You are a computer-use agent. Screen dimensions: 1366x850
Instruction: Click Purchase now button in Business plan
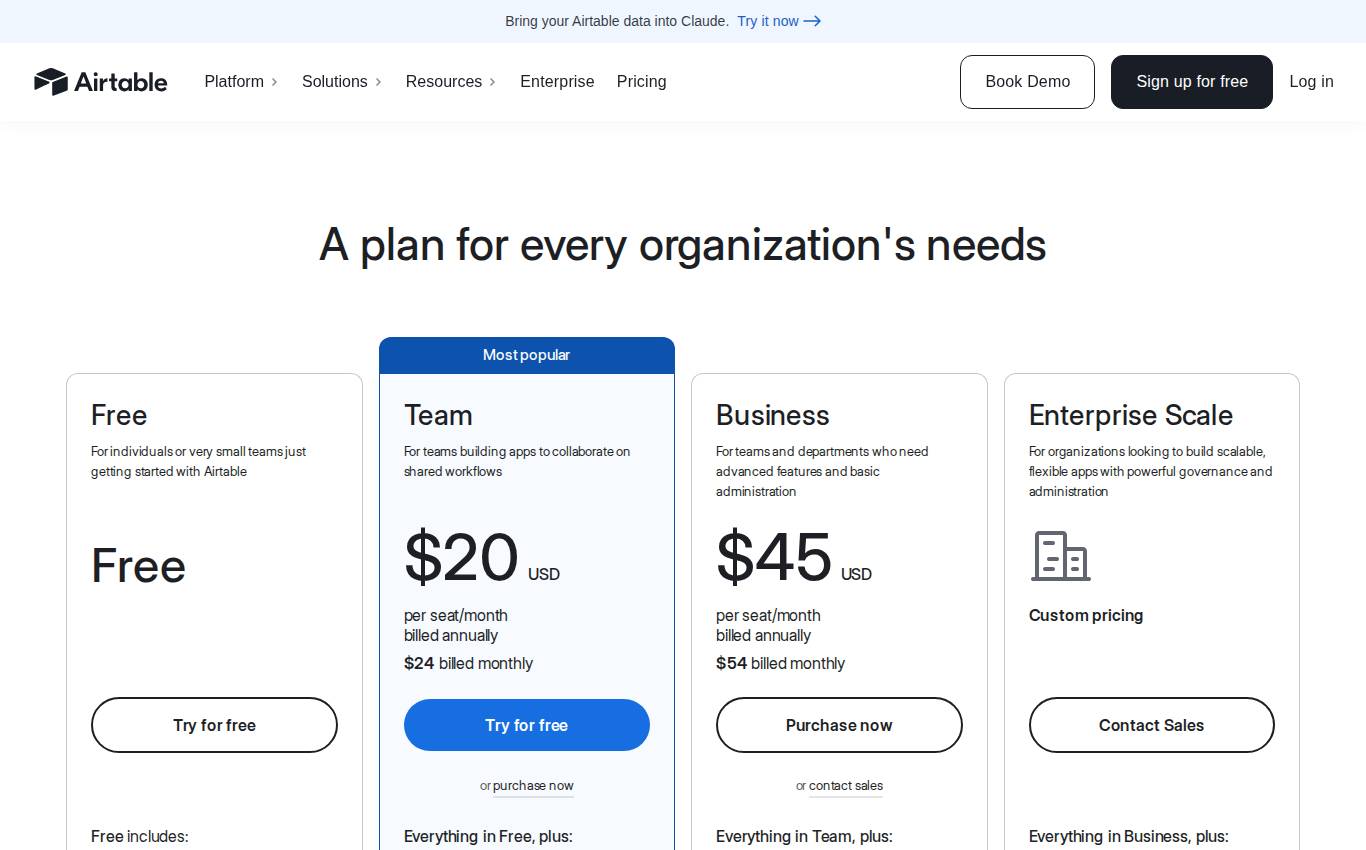(x=839, y=725)
